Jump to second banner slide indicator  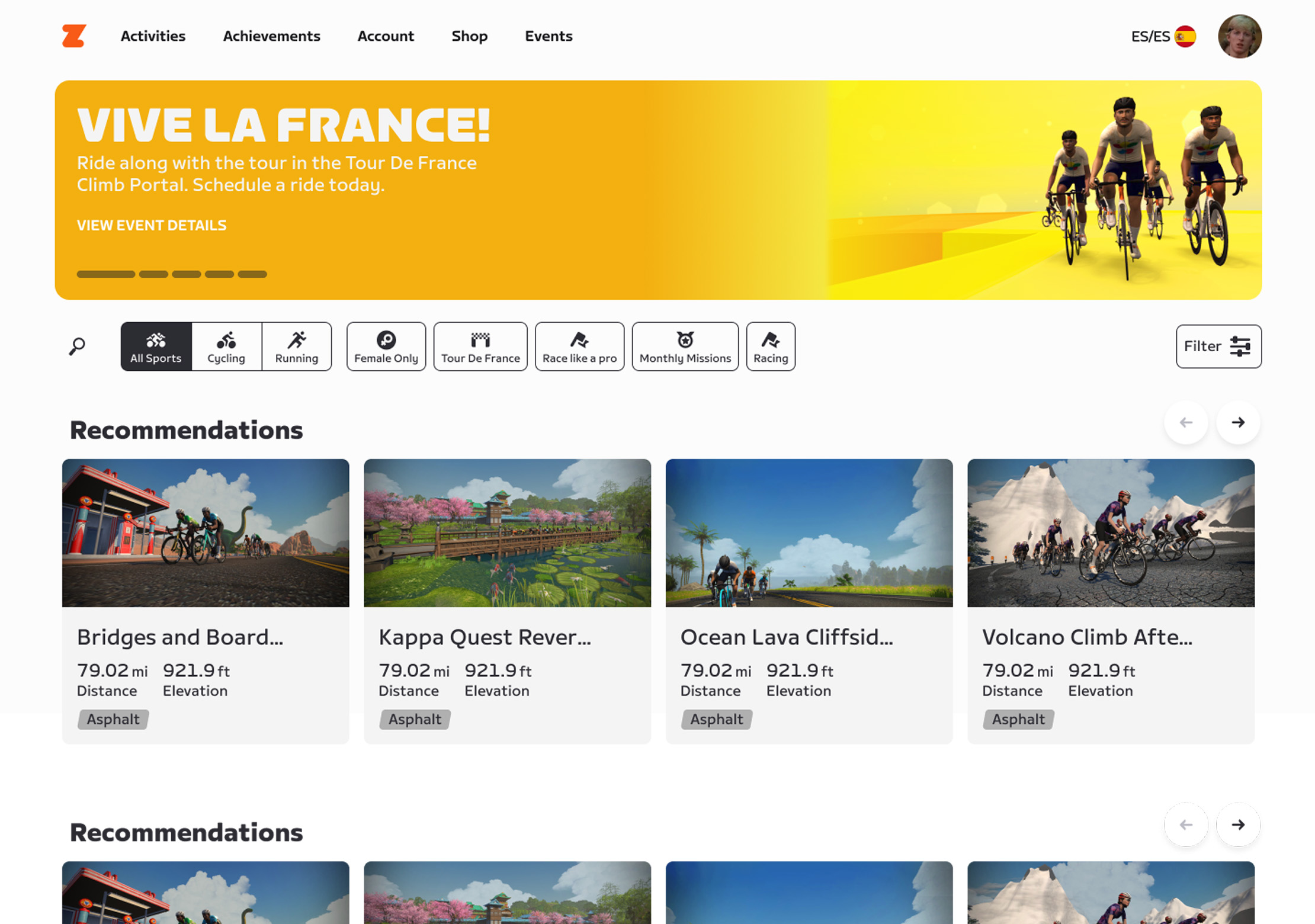tap(153, 274)
